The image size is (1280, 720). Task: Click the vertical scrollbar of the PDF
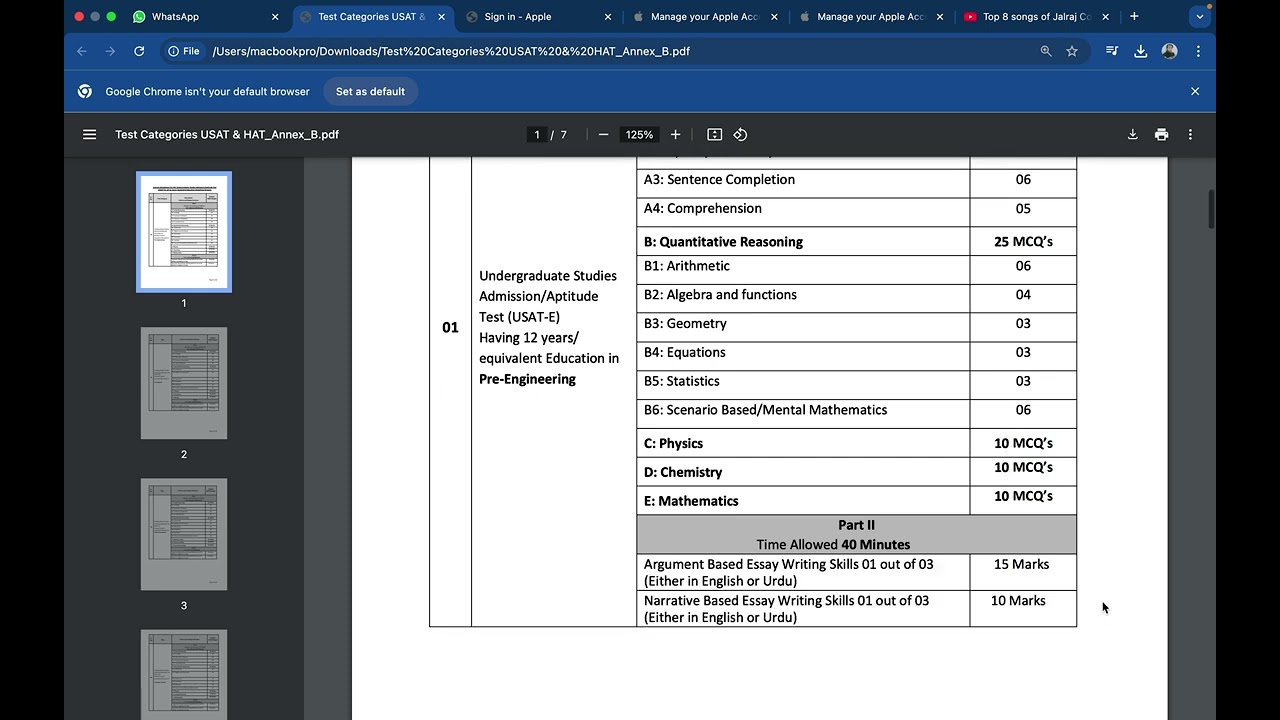click(x=1211, y=209)
